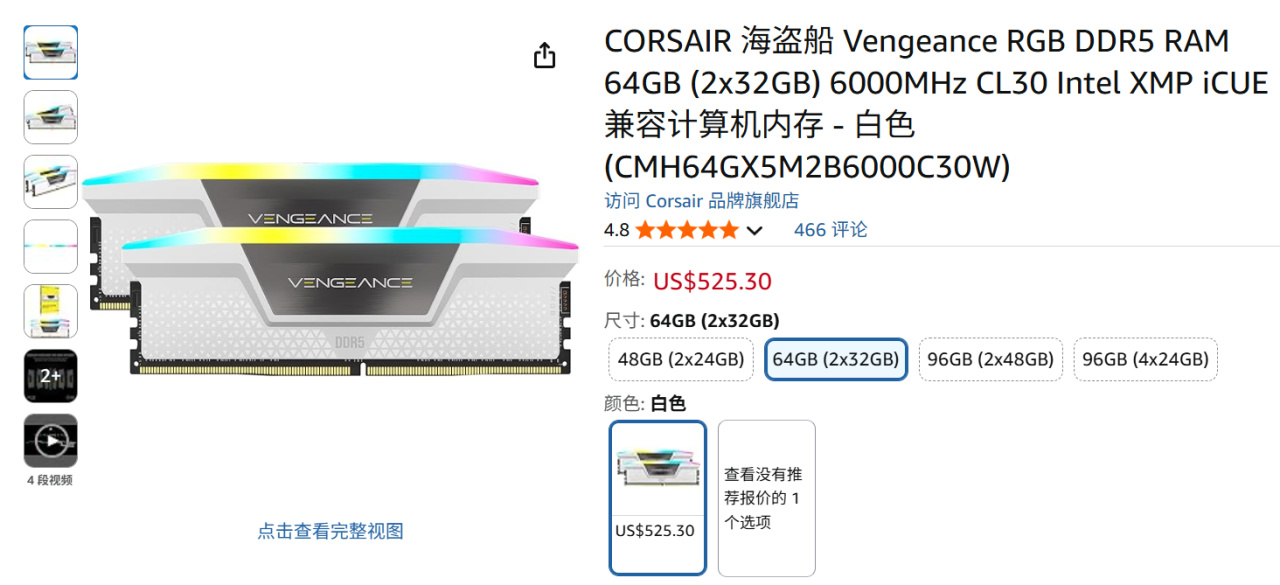
Task: Open the yellow packaging thumbnail
Action: point(51,311)
